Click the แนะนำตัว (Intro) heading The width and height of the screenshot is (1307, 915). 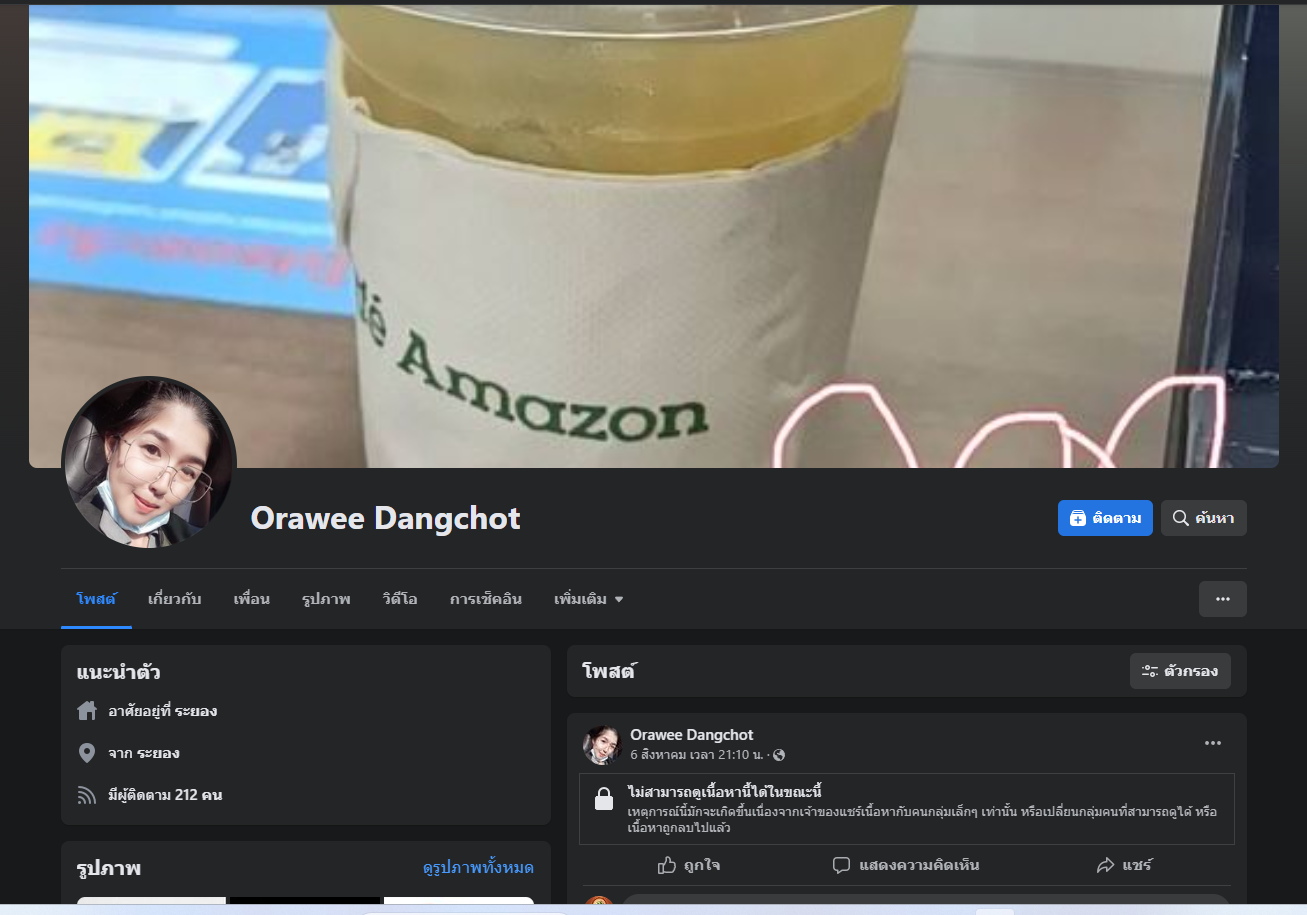tap(119, 672)
